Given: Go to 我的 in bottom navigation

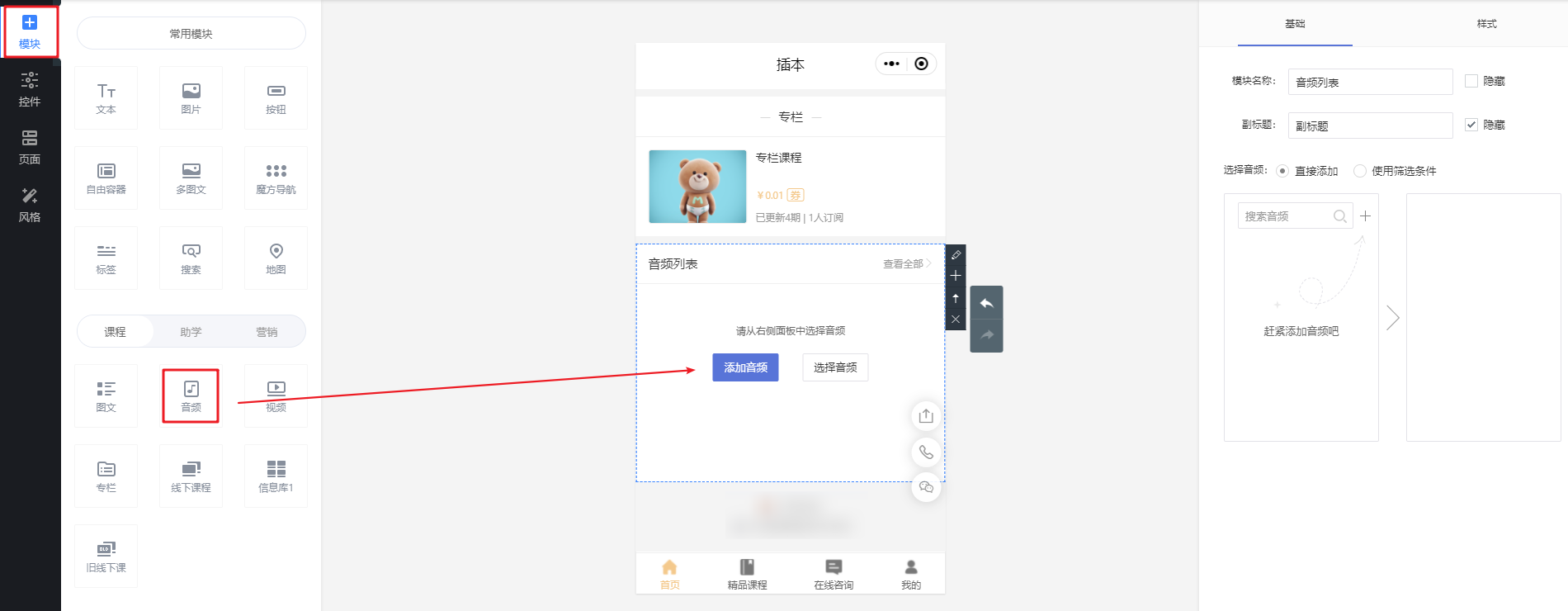Looking at the screenshot, I should pyautogui.click(x=911, y=575).
